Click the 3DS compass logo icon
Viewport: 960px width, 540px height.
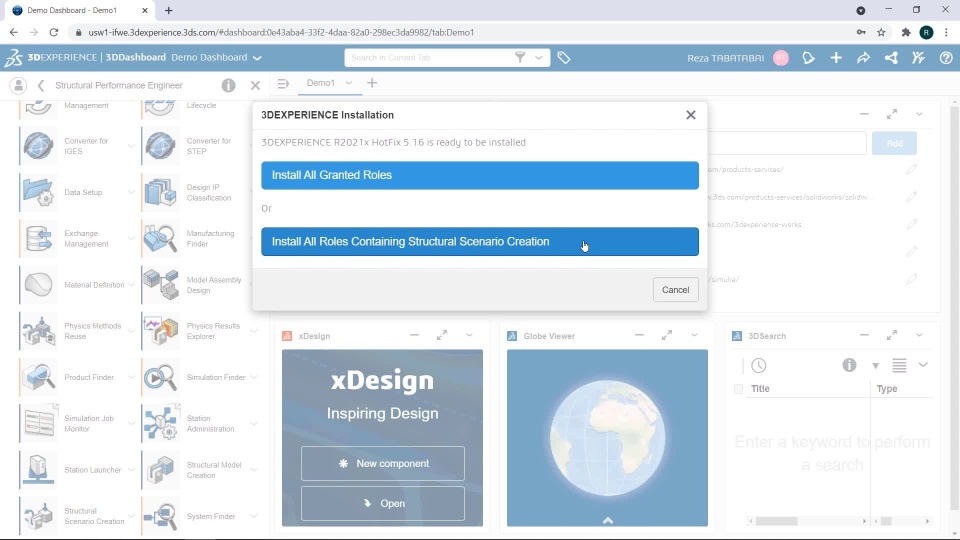[13, 58]
